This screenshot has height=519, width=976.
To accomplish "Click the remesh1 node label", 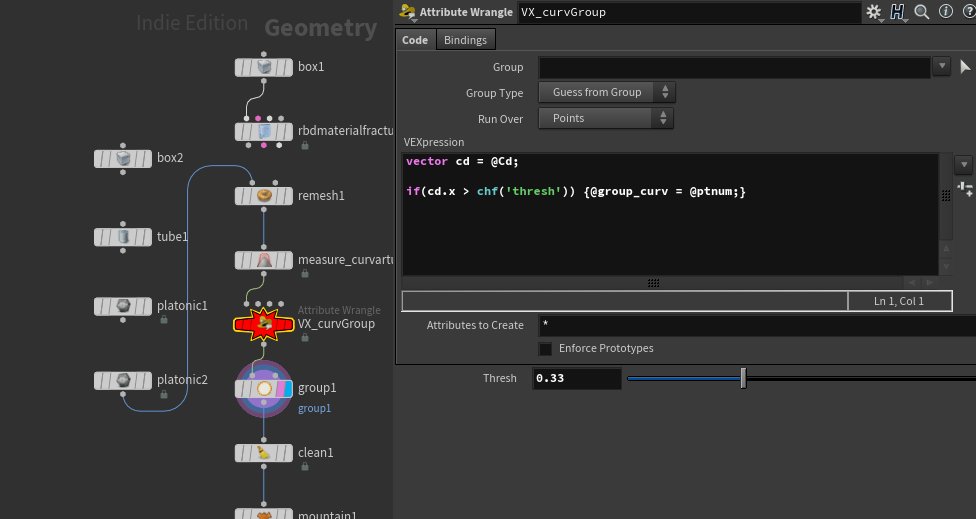I will point(321,195).
